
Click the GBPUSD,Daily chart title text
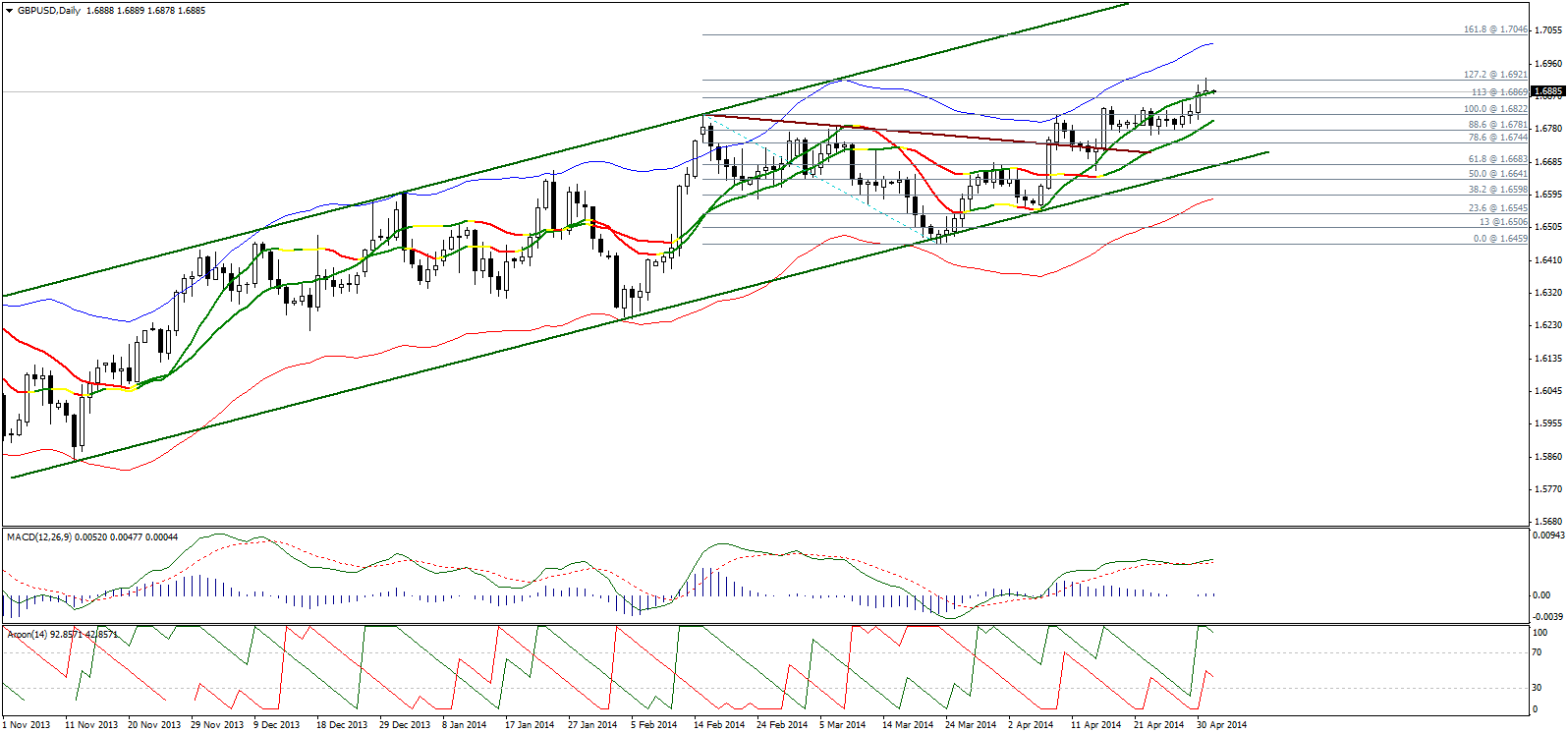pos(49,11)
